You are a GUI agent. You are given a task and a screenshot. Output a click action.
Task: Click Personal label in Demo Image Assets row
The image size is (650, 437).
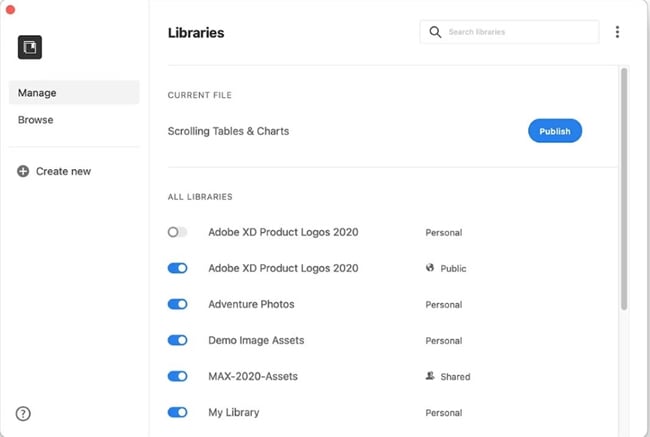(x=444, y=341)
